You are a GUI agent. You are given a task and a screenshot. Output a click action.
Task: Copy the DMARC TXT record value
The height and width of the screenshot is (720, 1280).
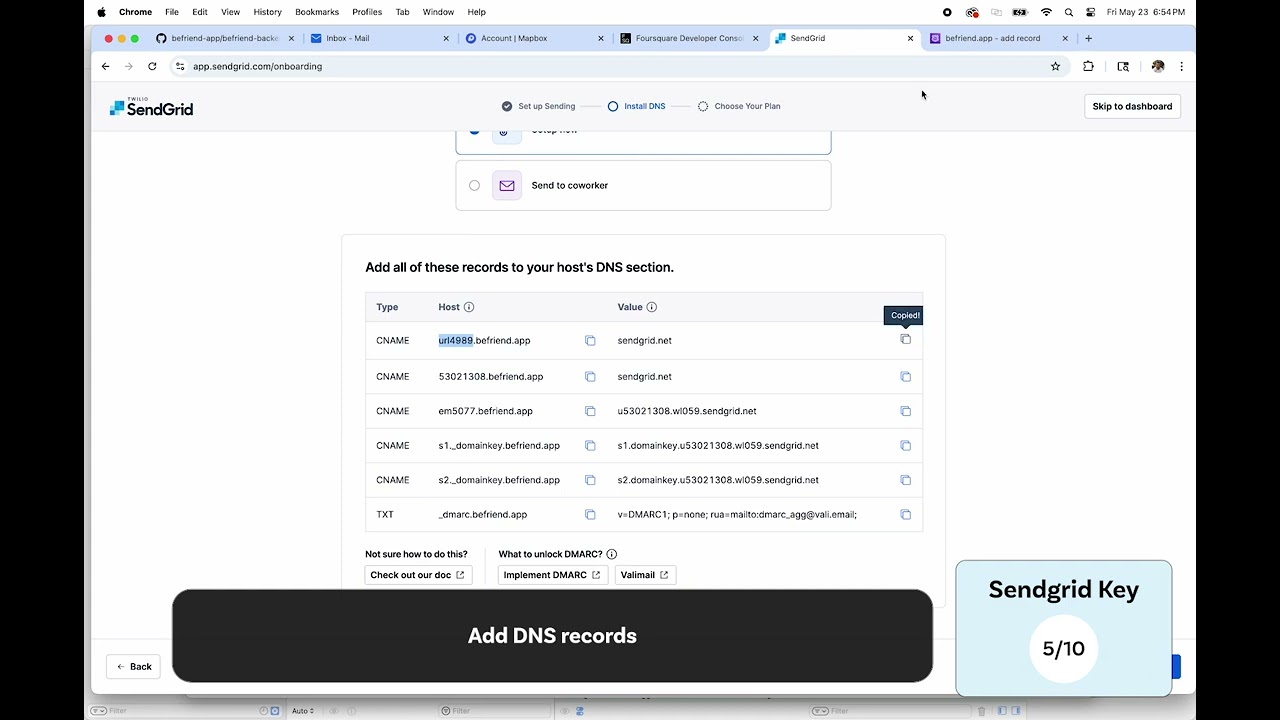905,515
